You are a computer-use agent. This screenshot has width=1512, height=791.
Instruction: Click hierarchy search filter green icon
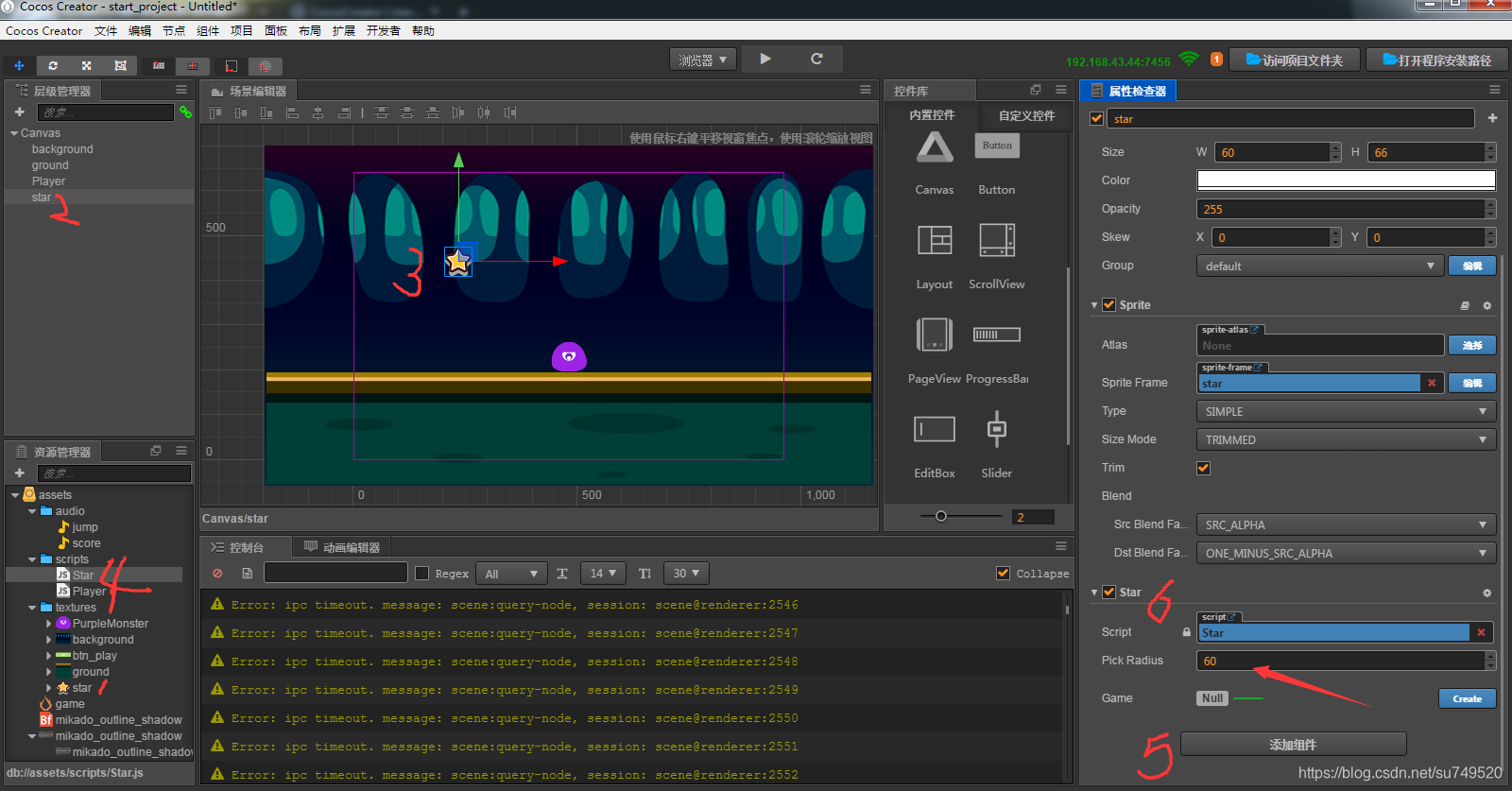185,112
